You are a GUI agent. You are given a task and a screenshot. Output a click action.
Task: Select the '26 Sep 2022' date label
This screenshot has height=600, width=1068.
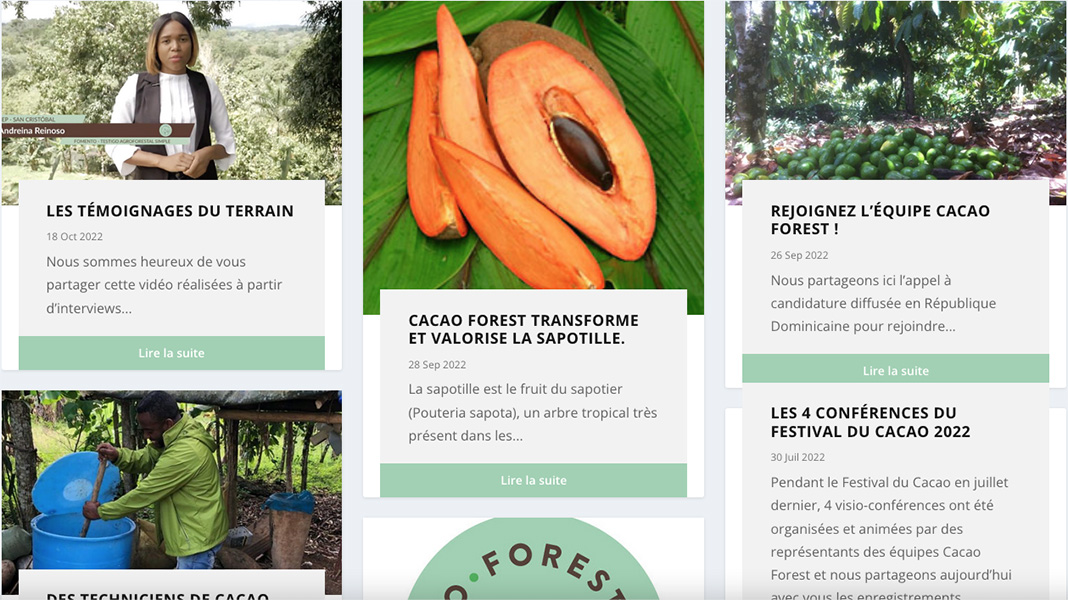[800, 255]
